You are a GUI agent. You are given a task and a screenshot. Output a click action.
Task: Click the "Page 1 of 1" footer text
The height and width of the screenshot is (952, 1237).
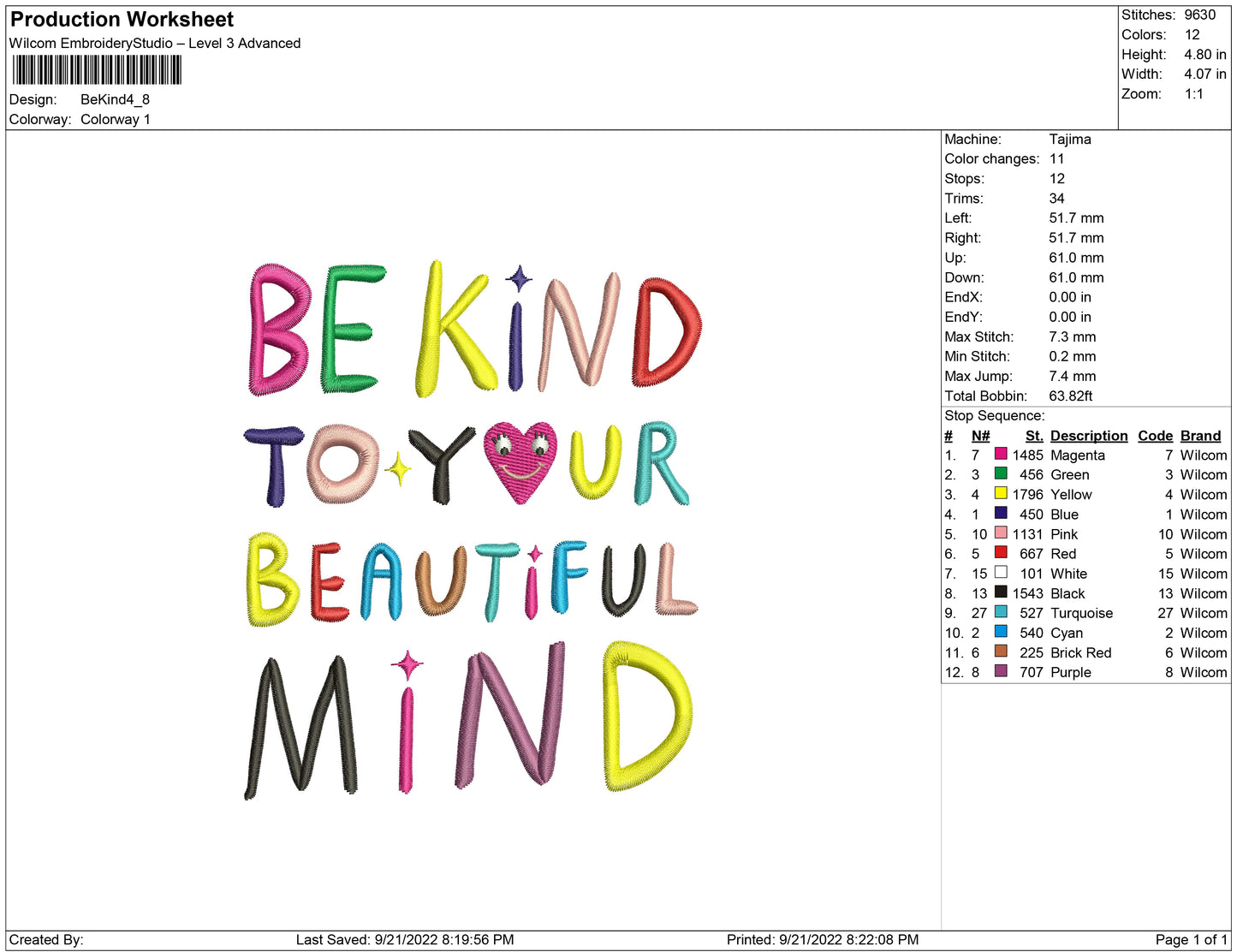[x=1192, y=940]
